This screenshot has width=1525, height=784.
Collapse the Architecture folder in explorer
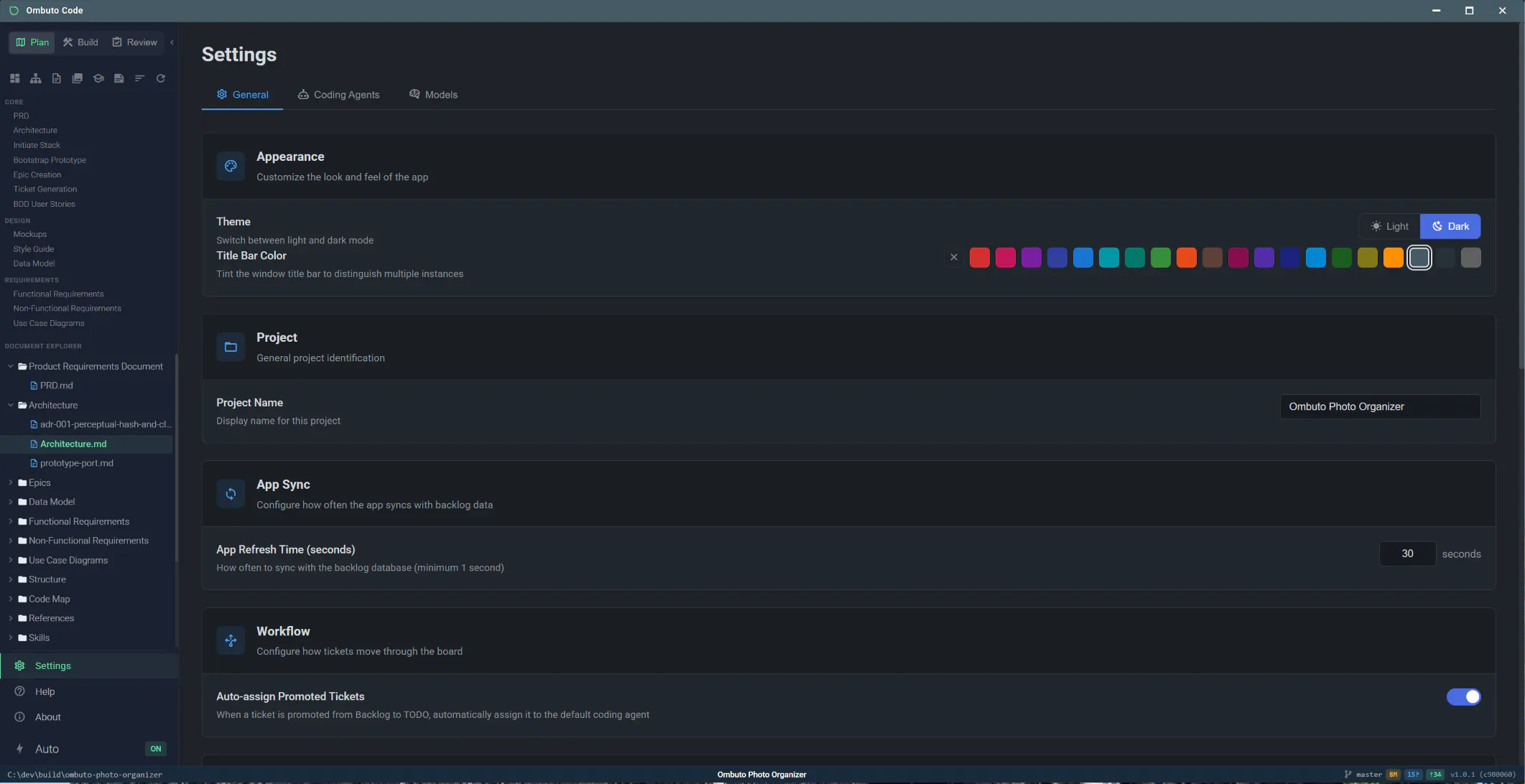click(x=11, y=405)
